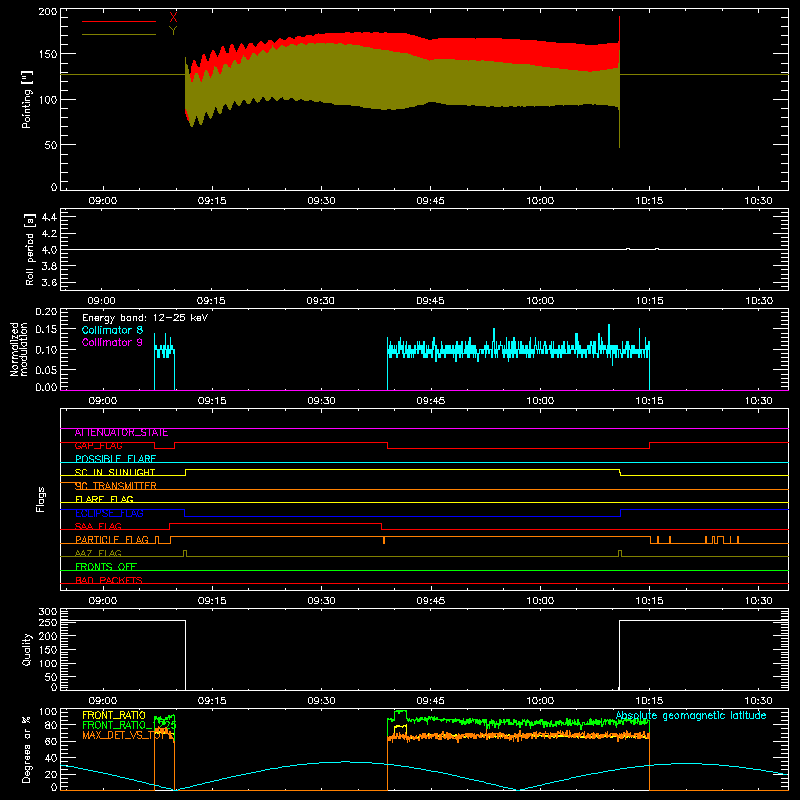Click the SC_TRANSMITTER flag label
Viewport: 800px width, 800px height.
[116, 486]
